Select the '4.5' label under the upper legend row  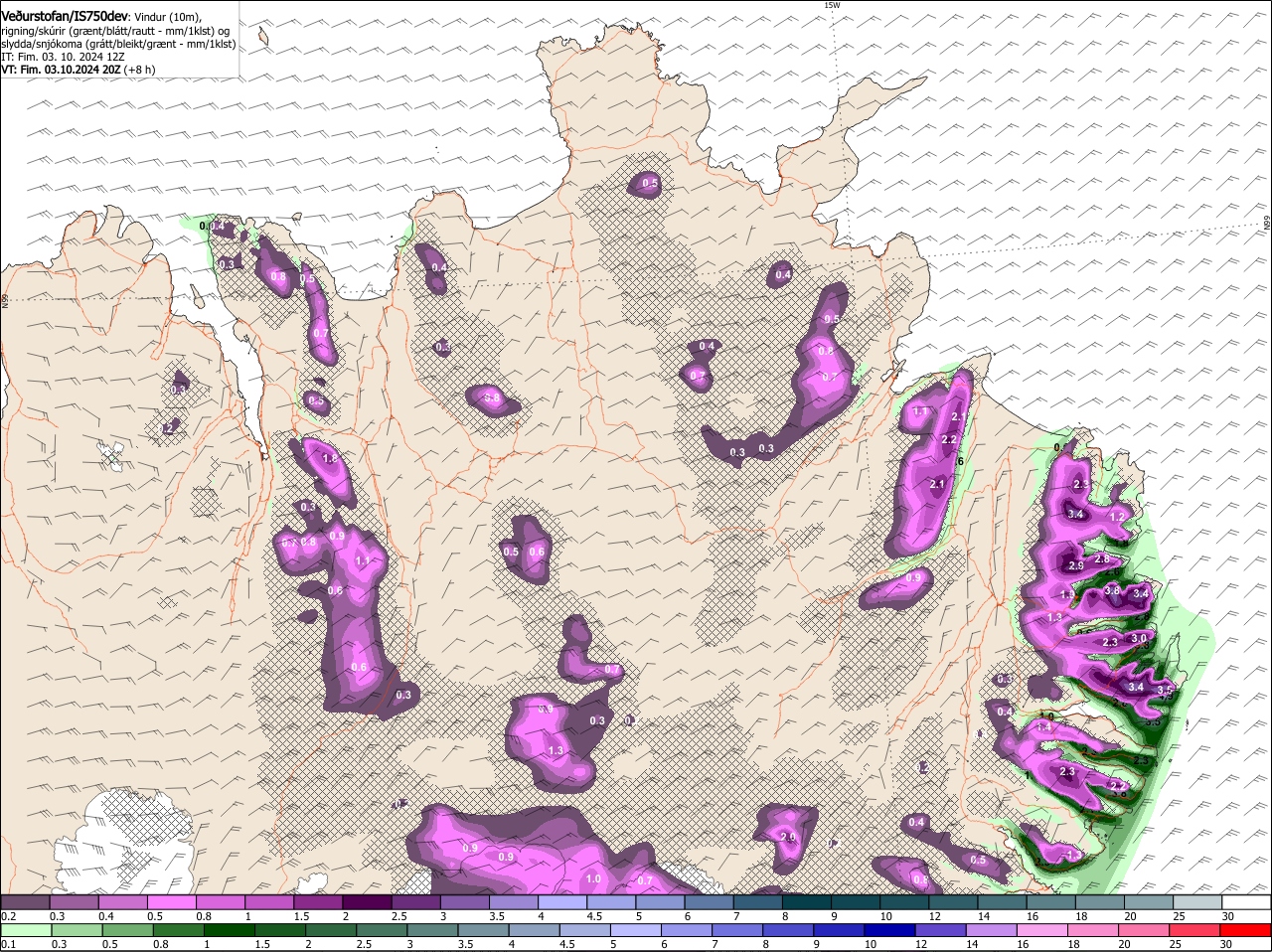click(x=595, y=916)
